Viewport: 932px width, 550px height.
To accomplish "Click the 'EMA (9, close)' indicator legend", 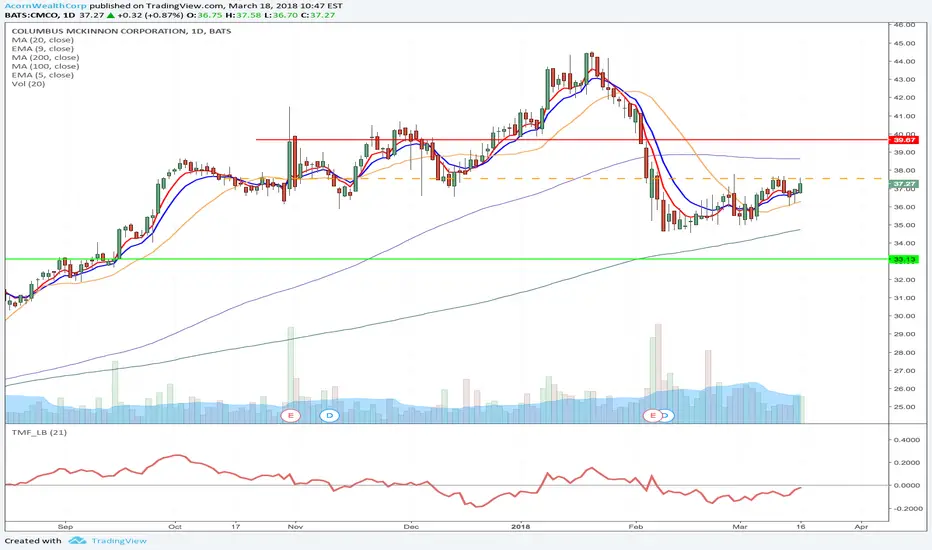I will [42, 49].
